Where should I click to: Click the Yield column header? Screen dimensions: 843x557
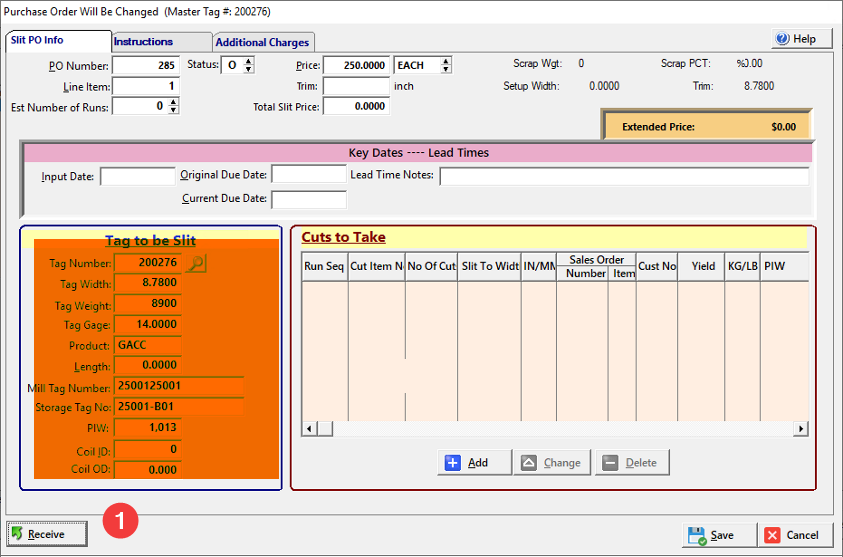tap(702, 266)
